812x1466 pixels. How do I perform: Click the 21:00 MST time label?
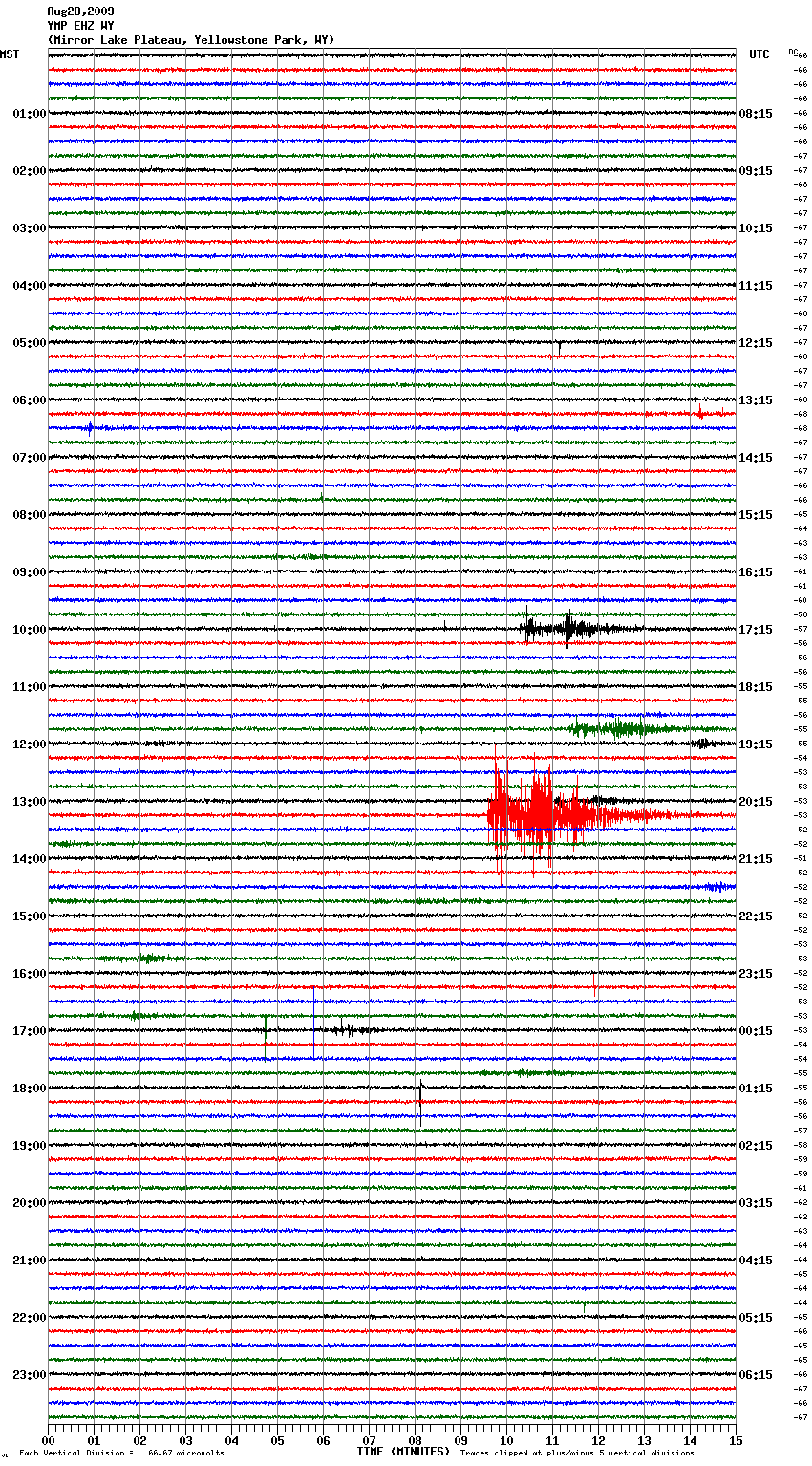(30, 1261)
